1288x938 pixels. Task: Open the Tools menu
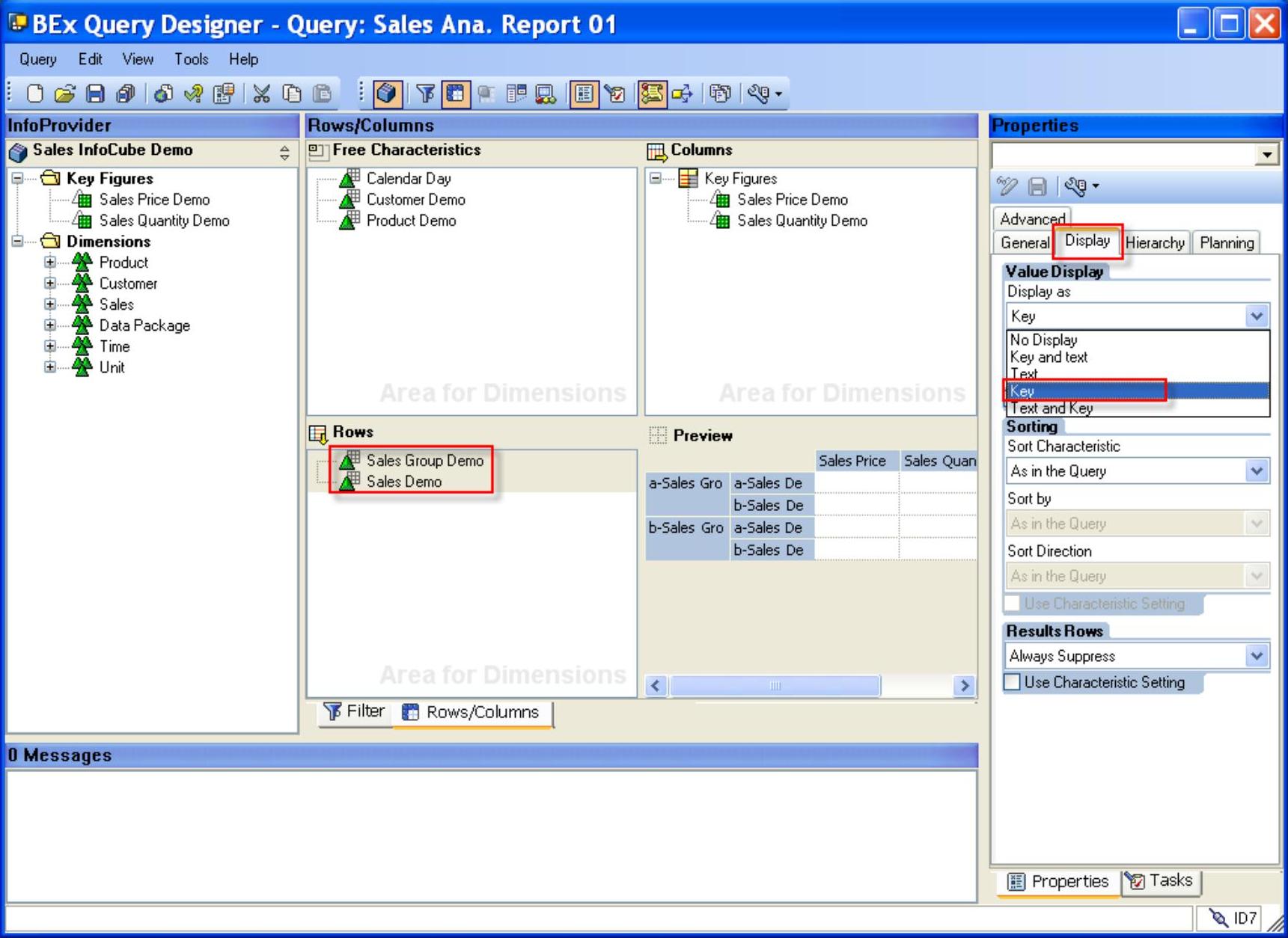coord(192,59)
